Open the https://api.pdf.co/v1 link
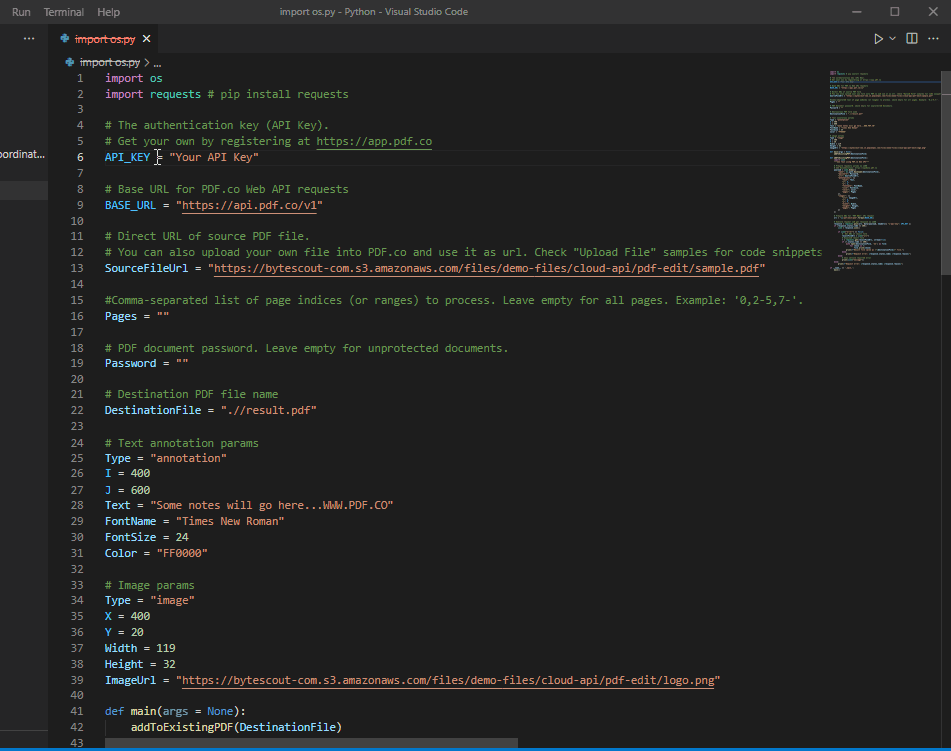 249,206
